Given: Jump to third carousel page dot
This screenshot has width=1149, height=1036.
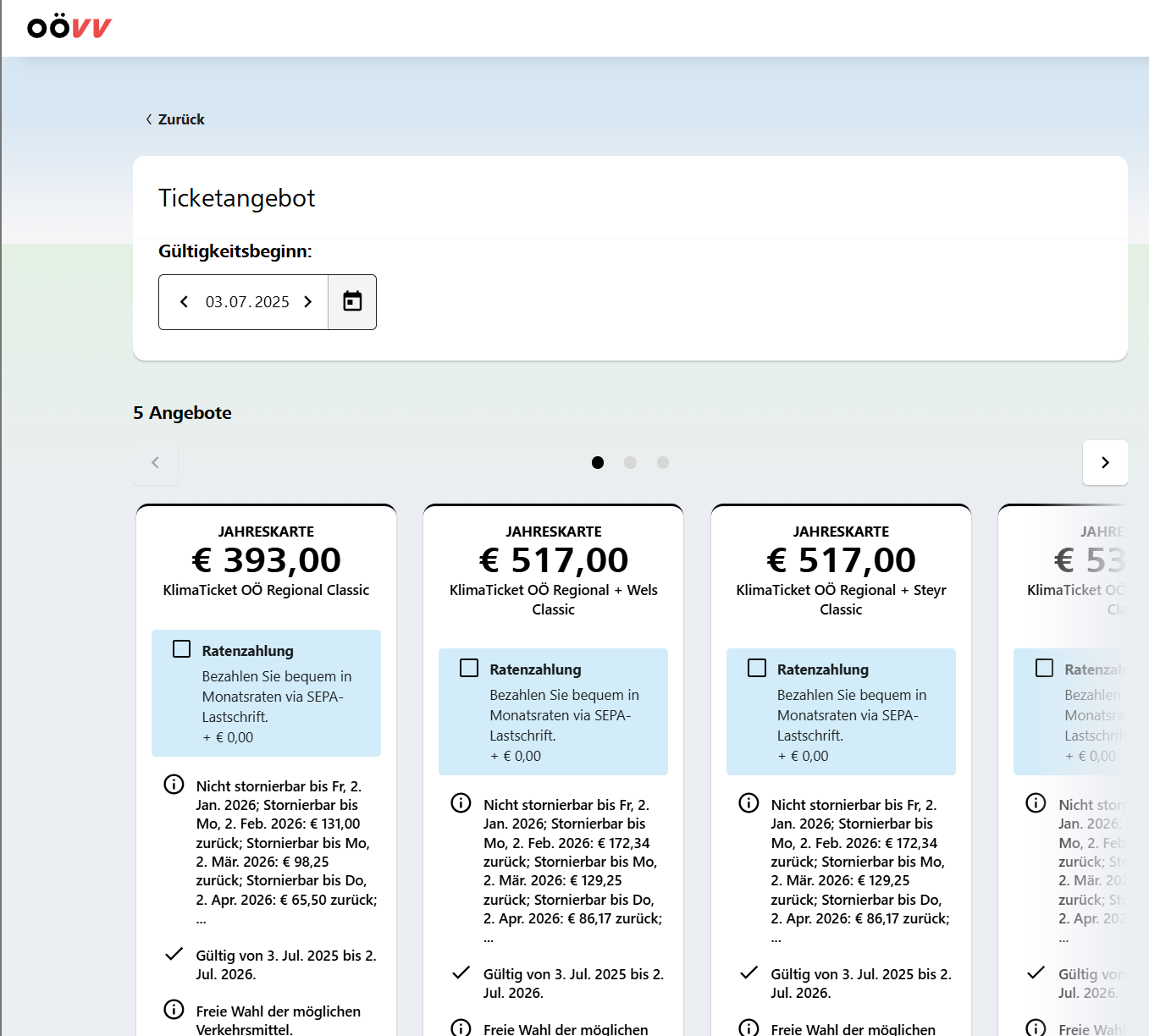Looking at the screenshot, I should pos(663,462).
